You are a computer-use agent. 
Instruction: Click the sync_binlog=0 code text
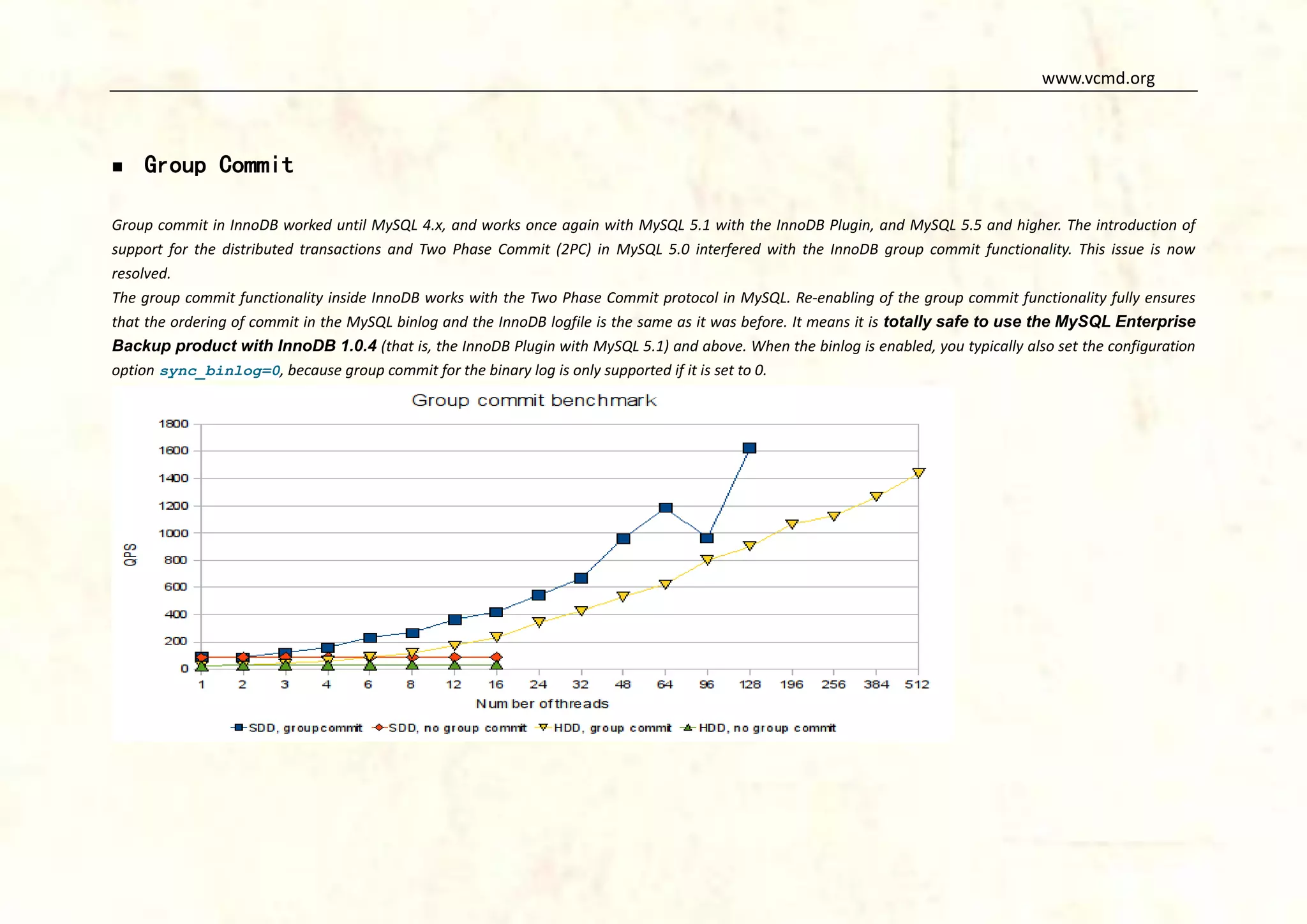click(x=220, y=371)
